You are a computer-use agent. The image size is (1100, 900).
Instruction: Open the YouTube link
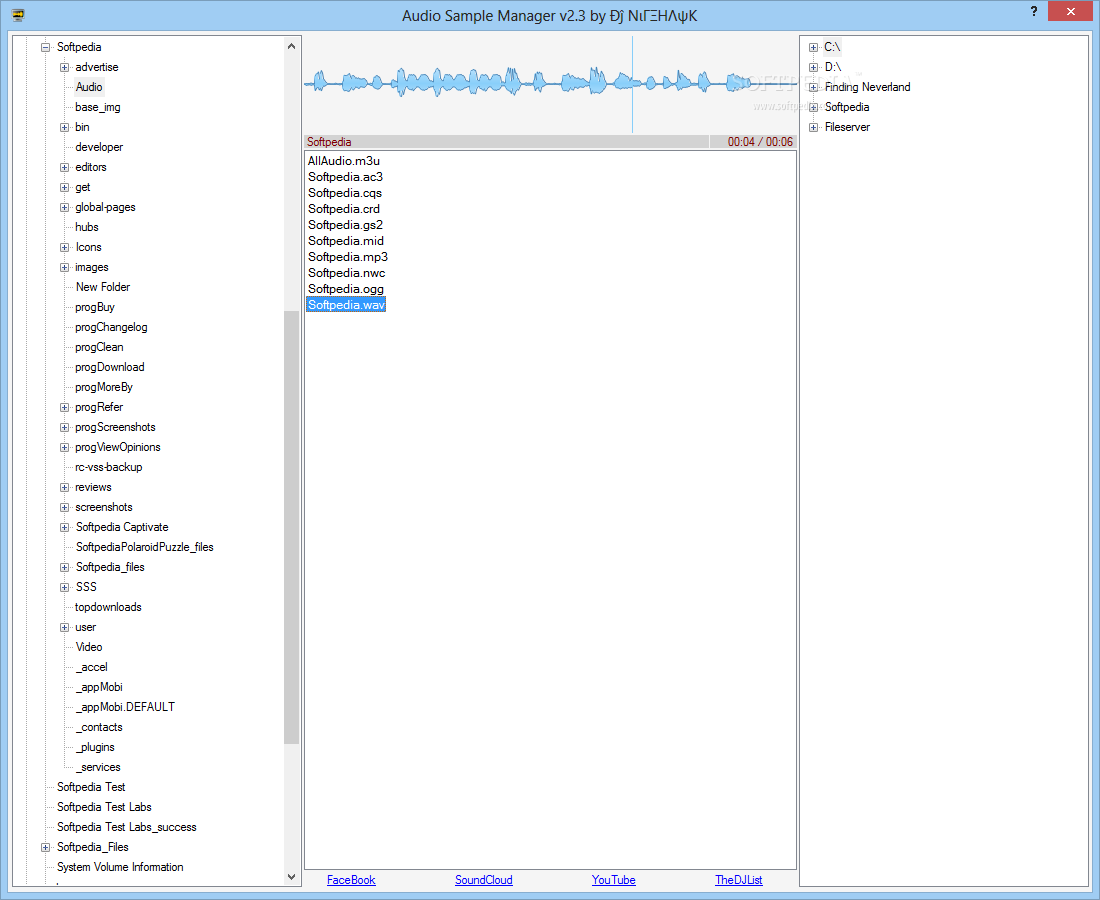(613, 880)
